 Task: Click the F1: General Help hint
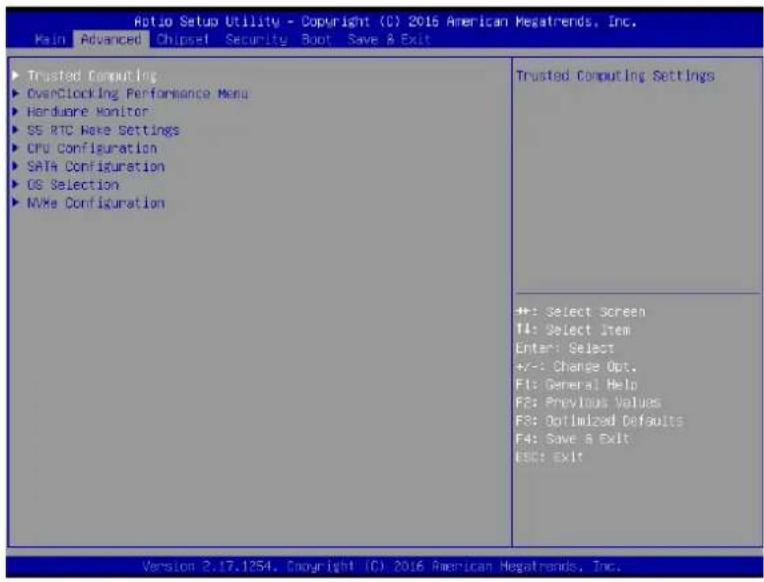577,385
